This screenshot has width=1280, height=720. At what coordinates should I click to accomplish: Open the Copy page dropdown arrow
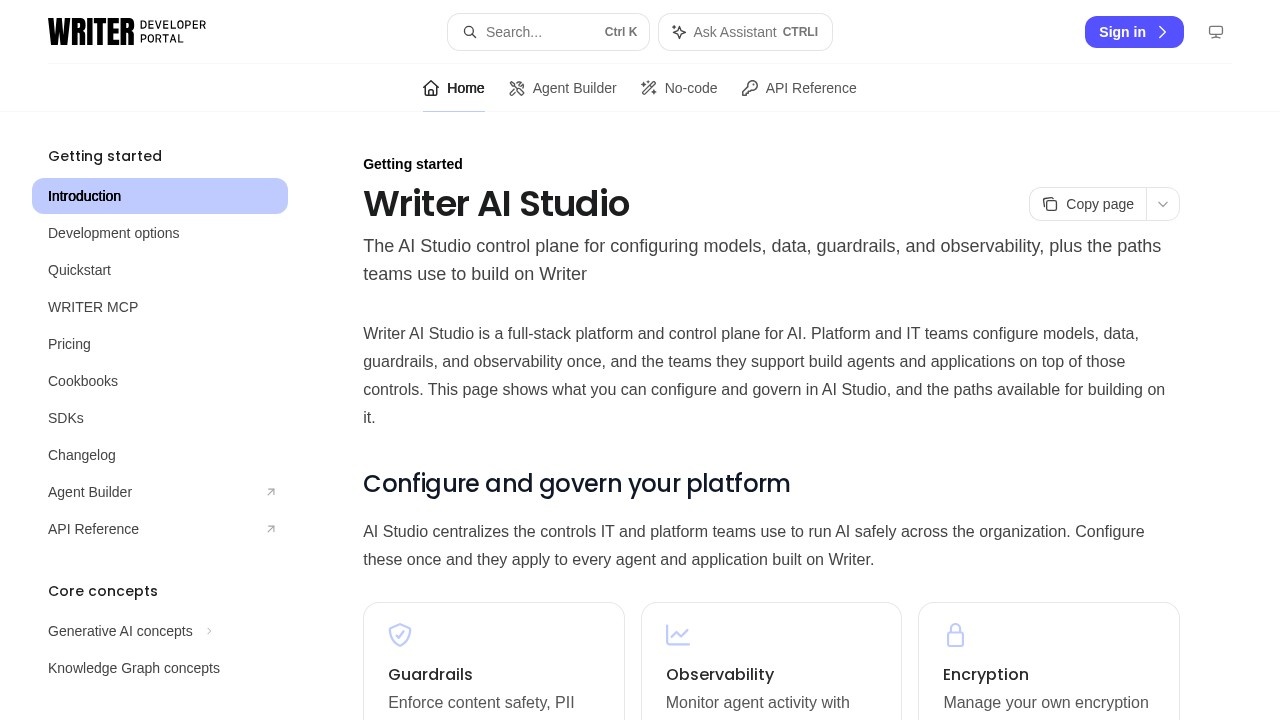pyautogui.click(x=1163, y=204)
